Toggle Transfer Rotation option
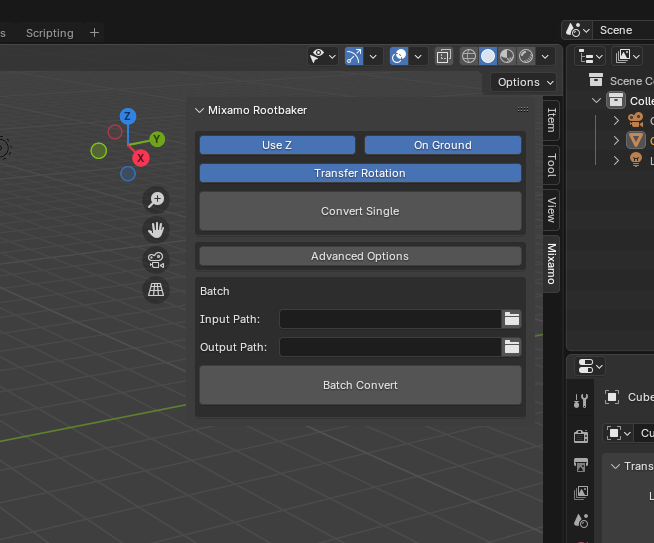654x543 pixels. [360, 173]
